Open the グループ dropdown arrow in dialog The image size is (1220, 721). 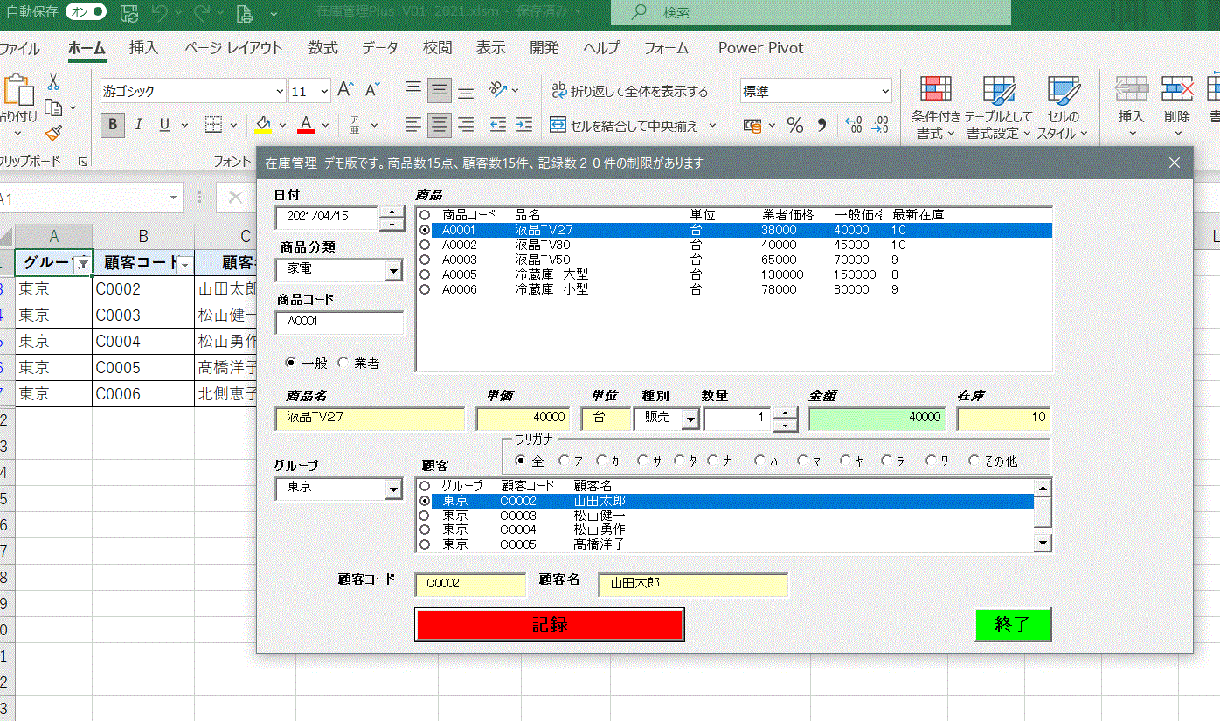pyautogui.click(x=393, y=489)
